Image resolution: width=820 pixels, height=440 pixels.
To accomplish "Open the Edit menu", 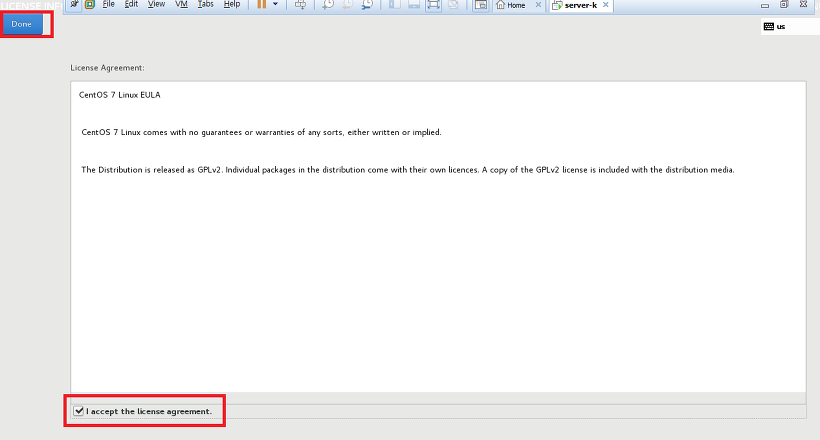I will tap(131, 4).
